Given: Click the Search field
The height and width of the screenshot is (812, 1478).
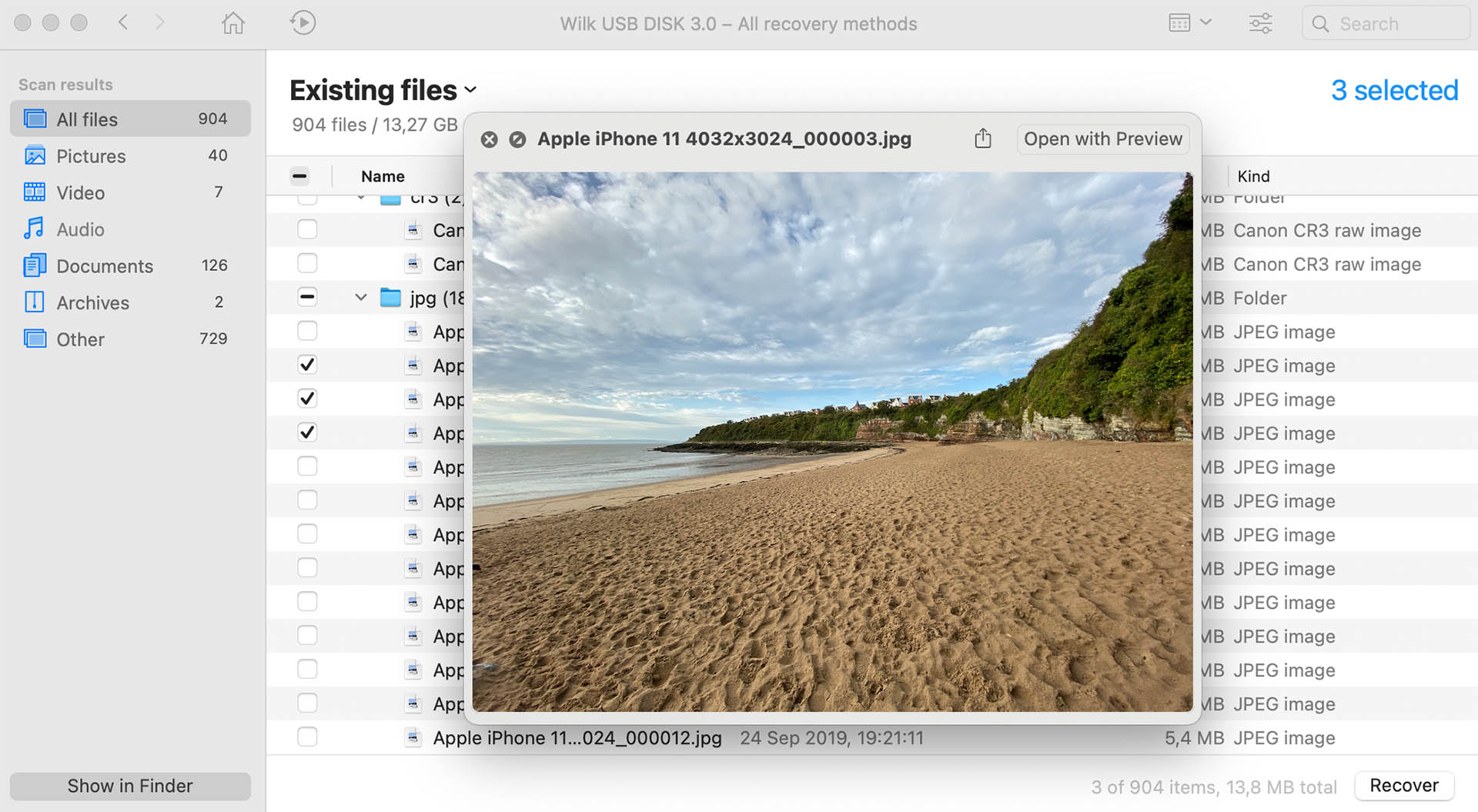Looking at the screenshot, I should (1386, 23).
